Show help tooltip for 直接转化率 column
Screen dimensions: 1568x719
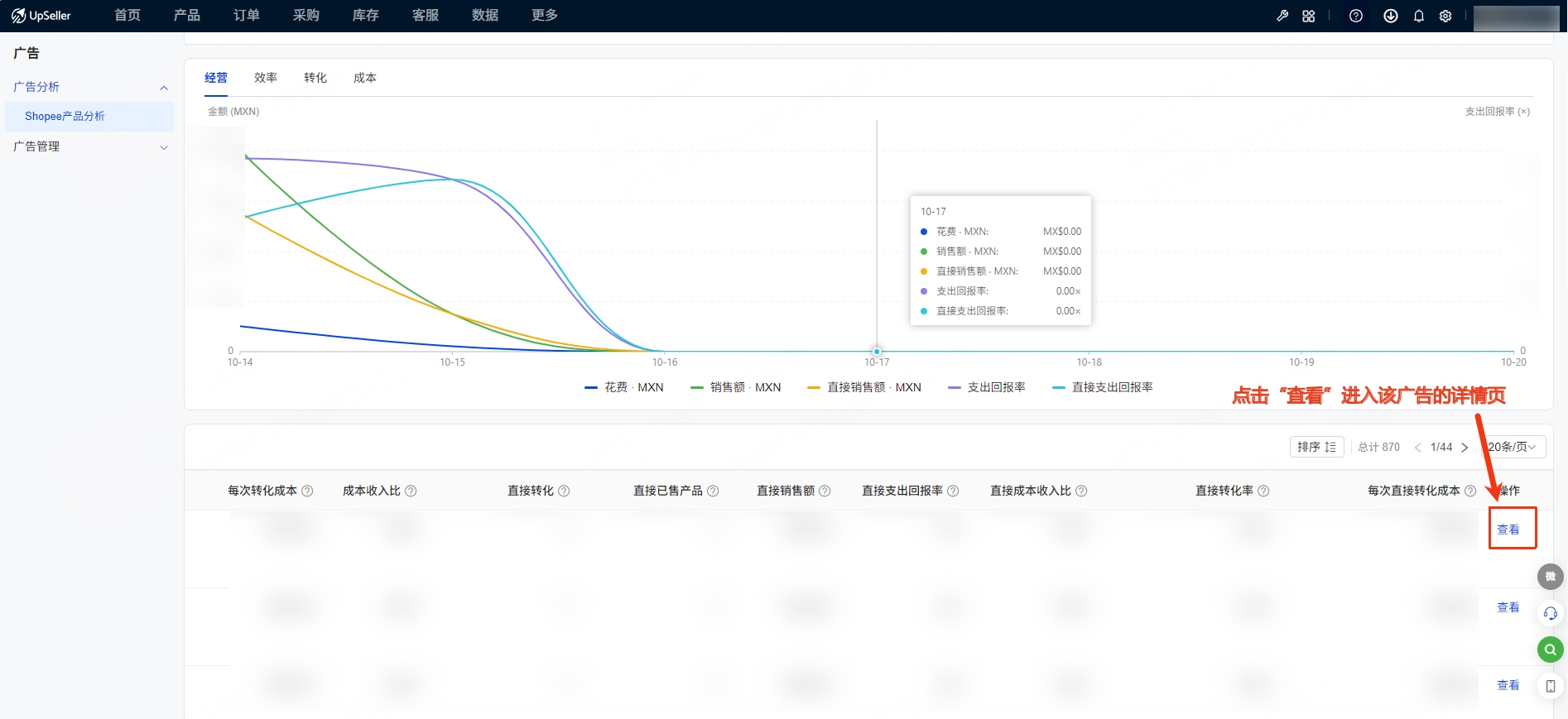pos(1263,491)
